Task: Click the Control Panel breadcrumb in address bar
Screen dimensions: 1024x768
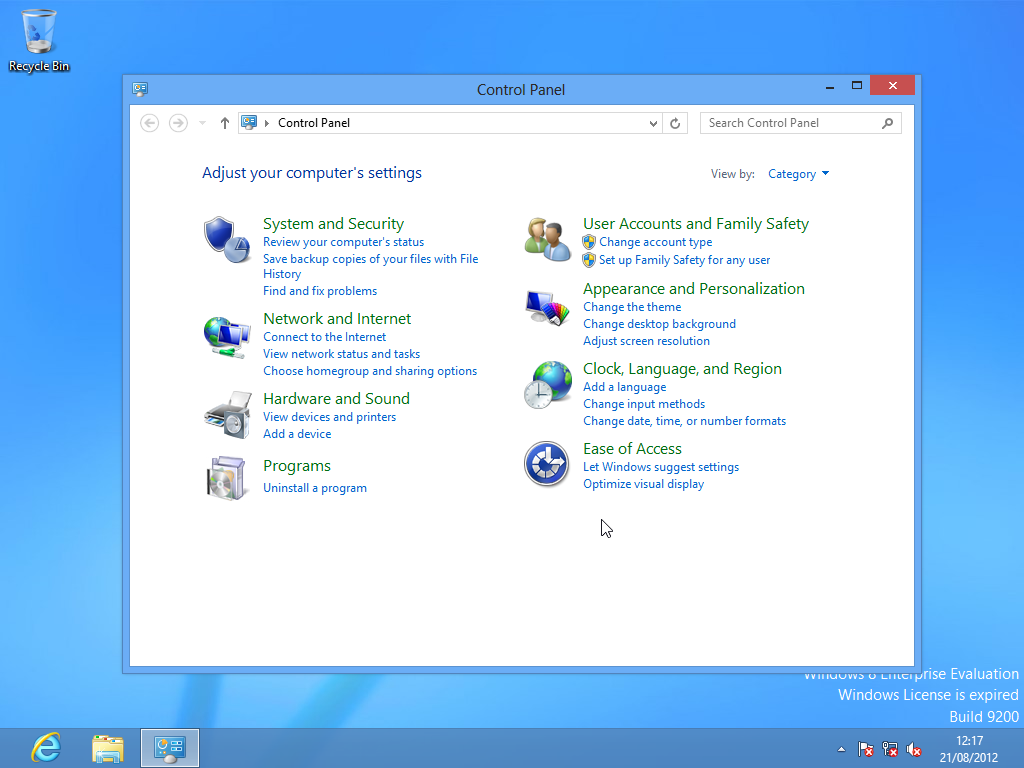Action: point(314,123)
